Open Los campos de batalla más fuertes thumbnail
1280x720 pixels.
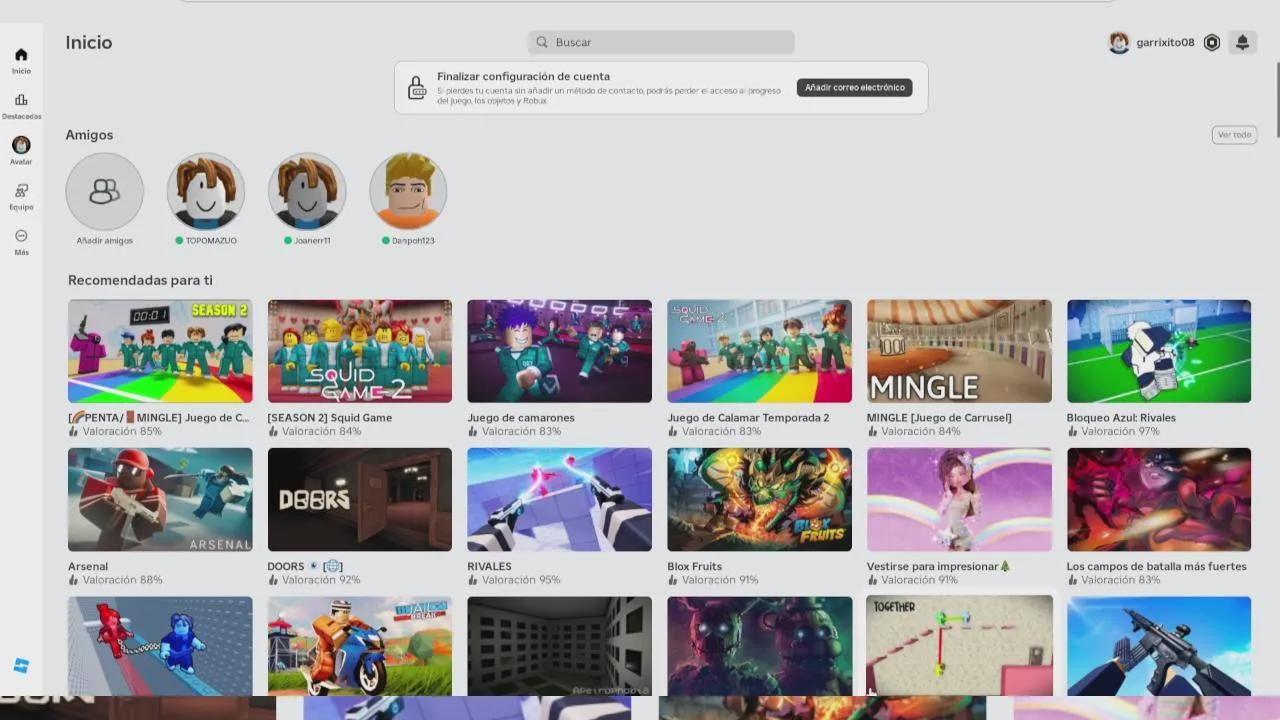click(1159, 499)
